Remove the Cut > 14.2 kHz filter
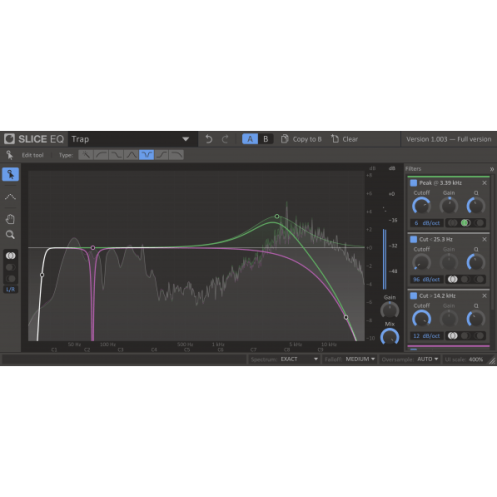This screenshot has width=497, height=497. (x=484, y=296)
